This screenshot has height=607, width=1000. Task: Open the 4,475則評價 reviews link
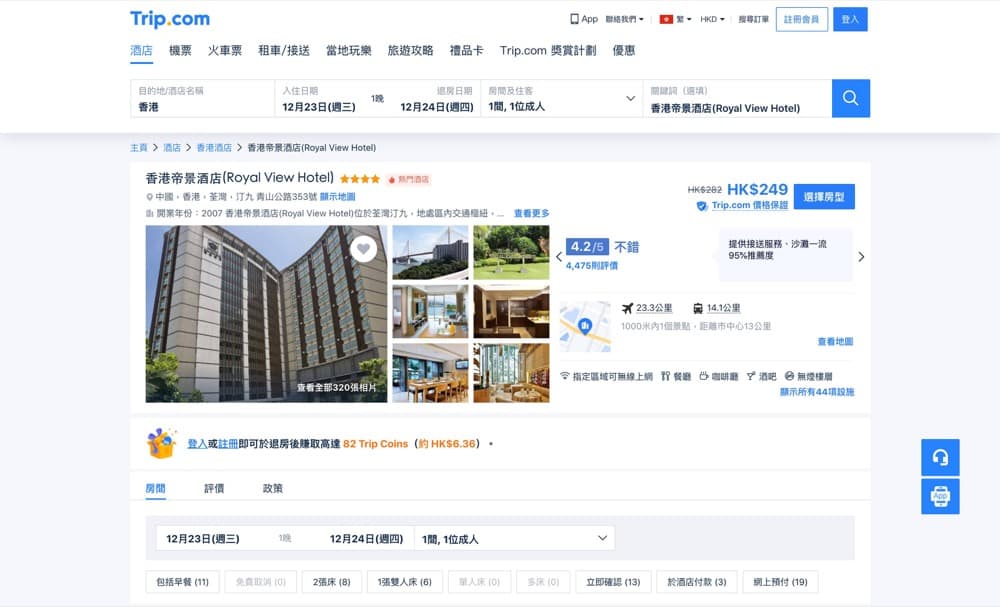(x=591, y=266)
